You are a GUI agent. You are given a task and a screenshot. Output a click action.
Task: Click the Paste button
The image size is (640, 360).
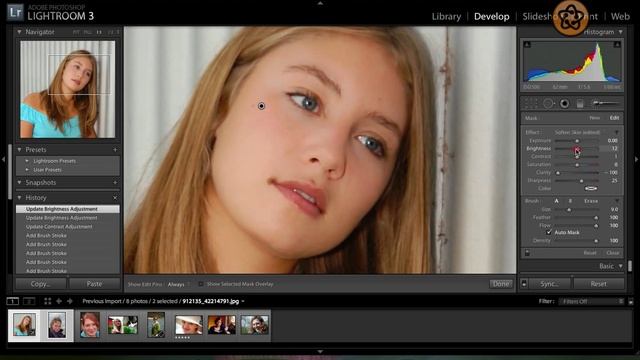click(x=94, y=284)
